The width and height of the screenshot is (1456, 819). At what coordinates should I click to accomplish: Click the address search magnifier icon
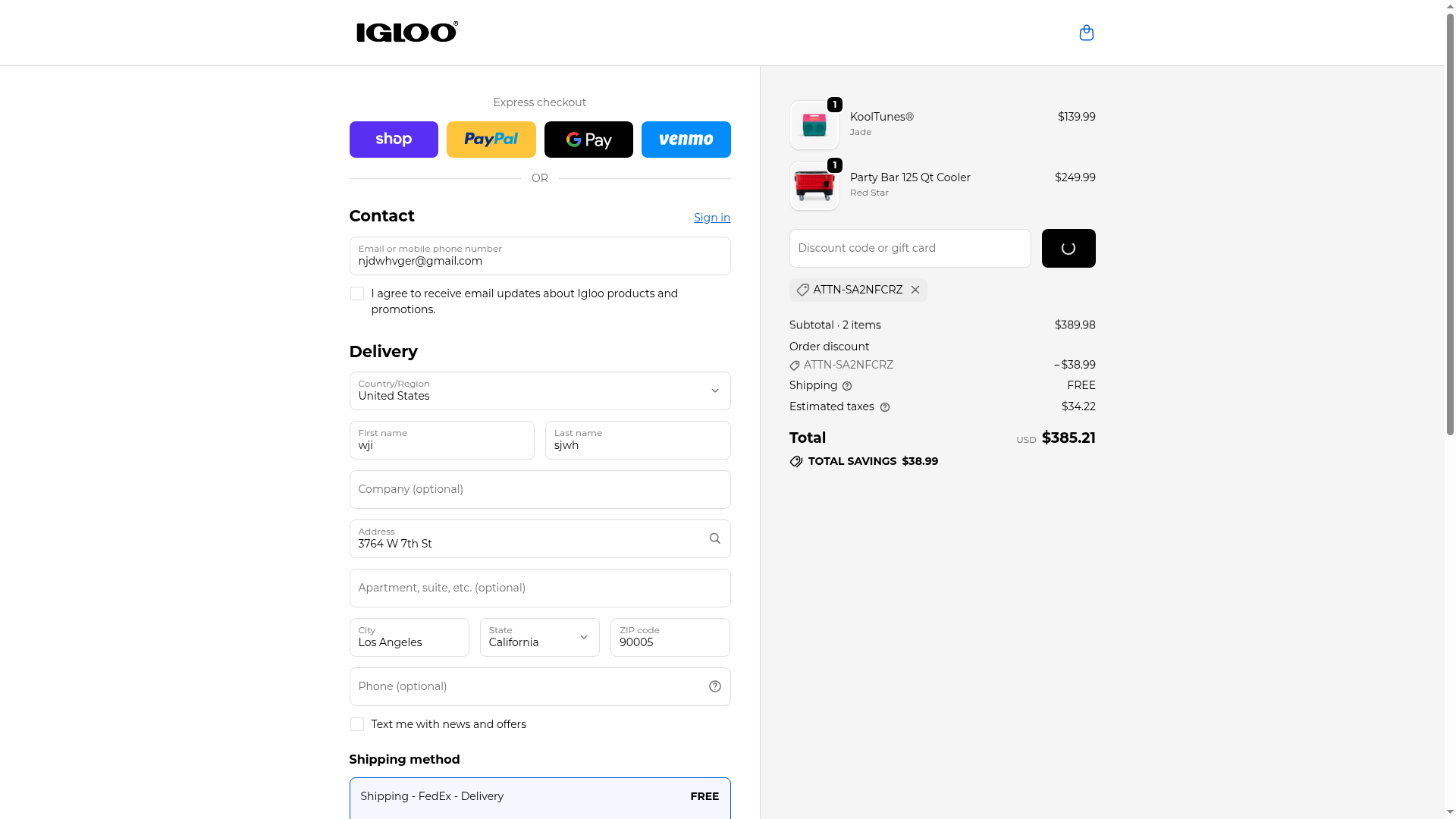[714, 538]
